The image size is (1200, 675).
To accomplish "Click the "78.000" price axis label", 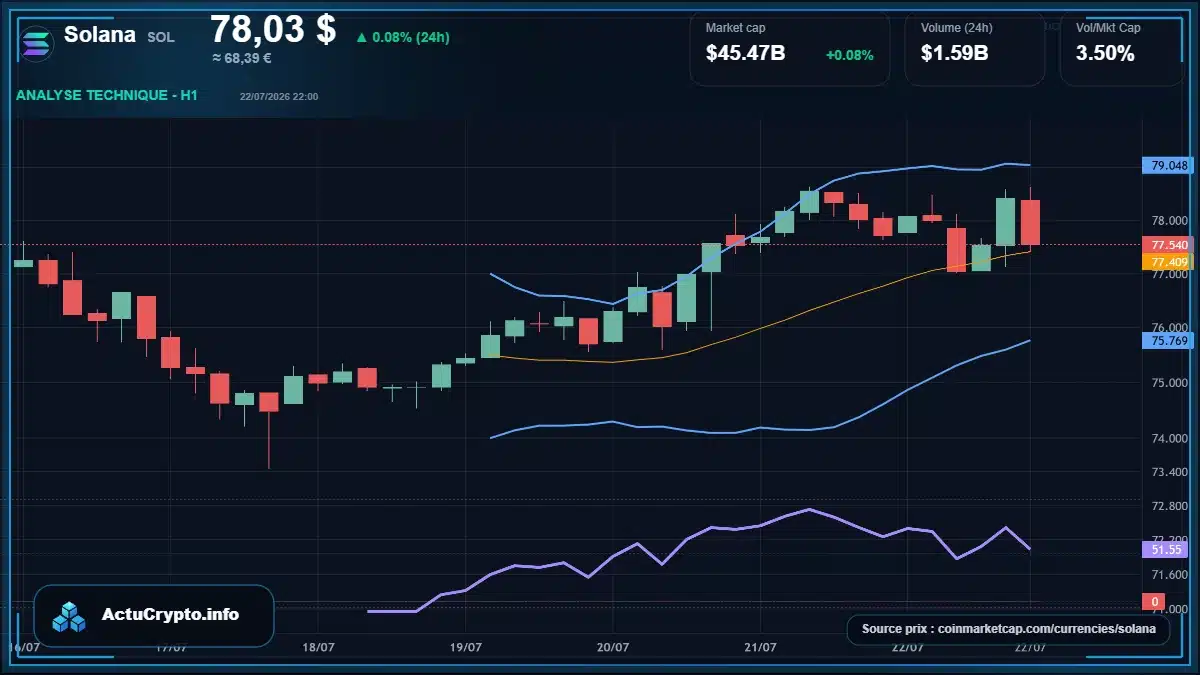I will coord(1168,221).
